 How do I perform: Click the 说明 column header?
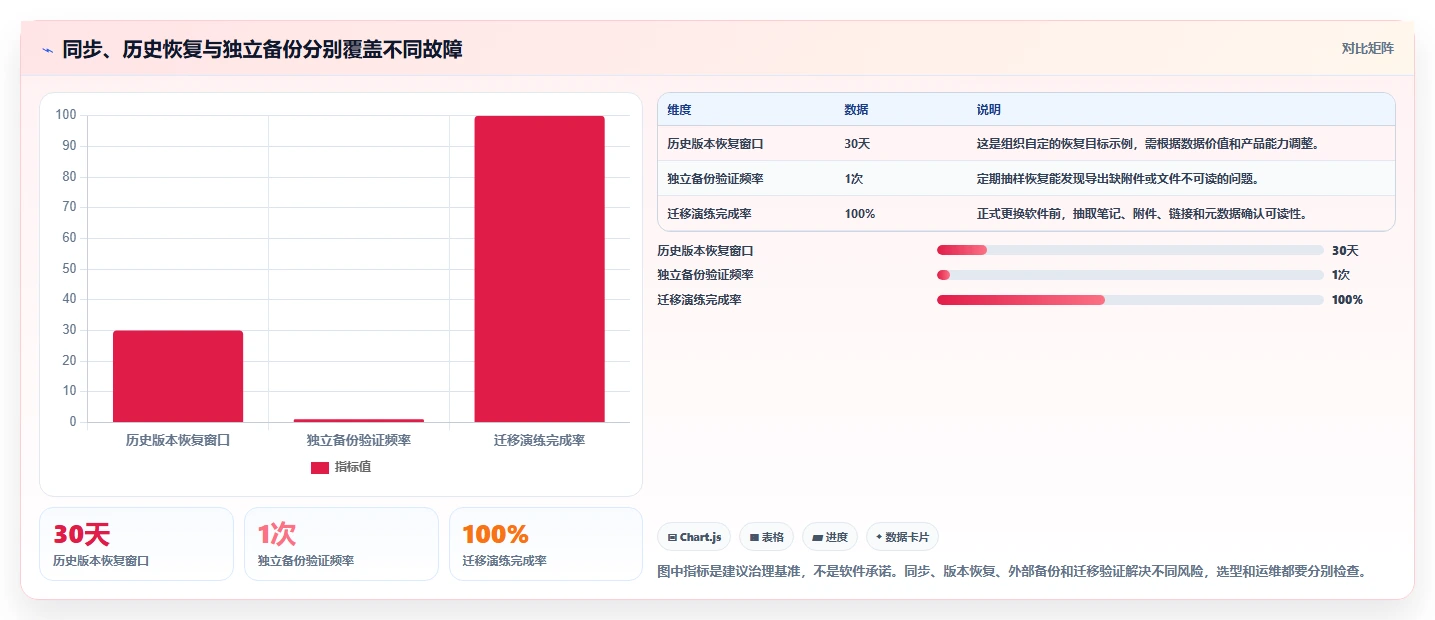tap(988, 109)
